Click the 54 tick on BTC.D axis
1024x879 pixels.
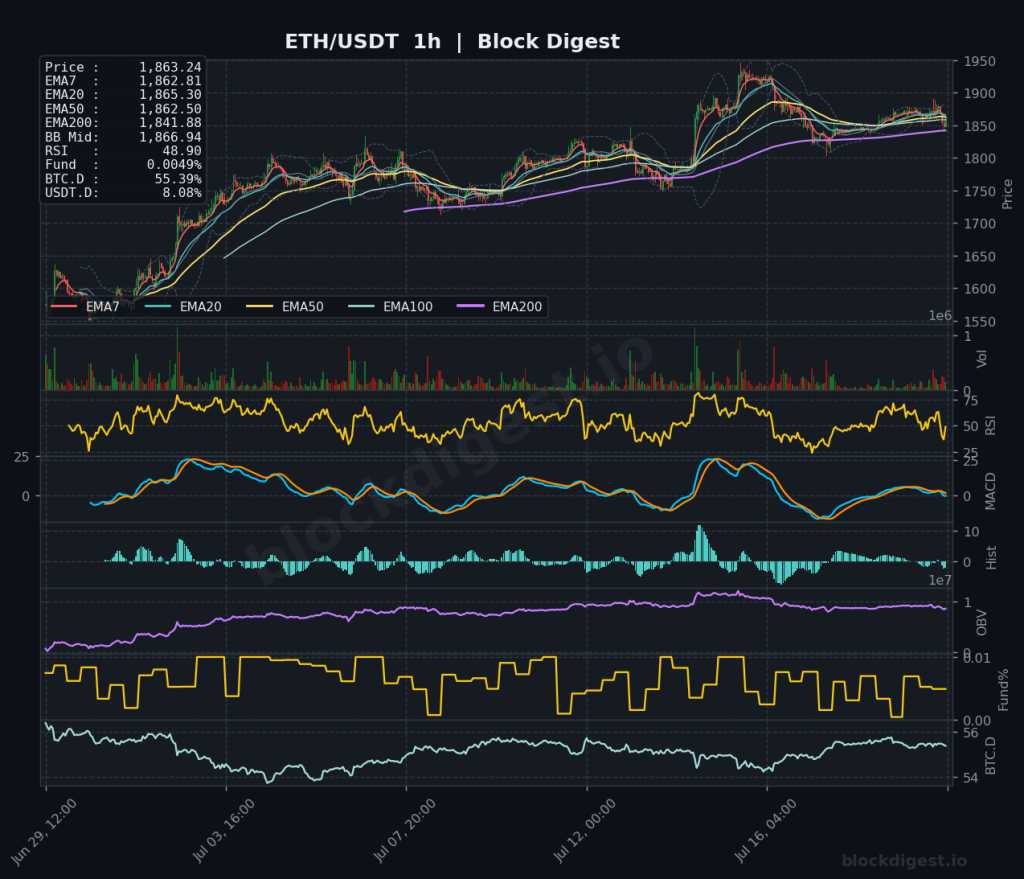pos(971,778)
